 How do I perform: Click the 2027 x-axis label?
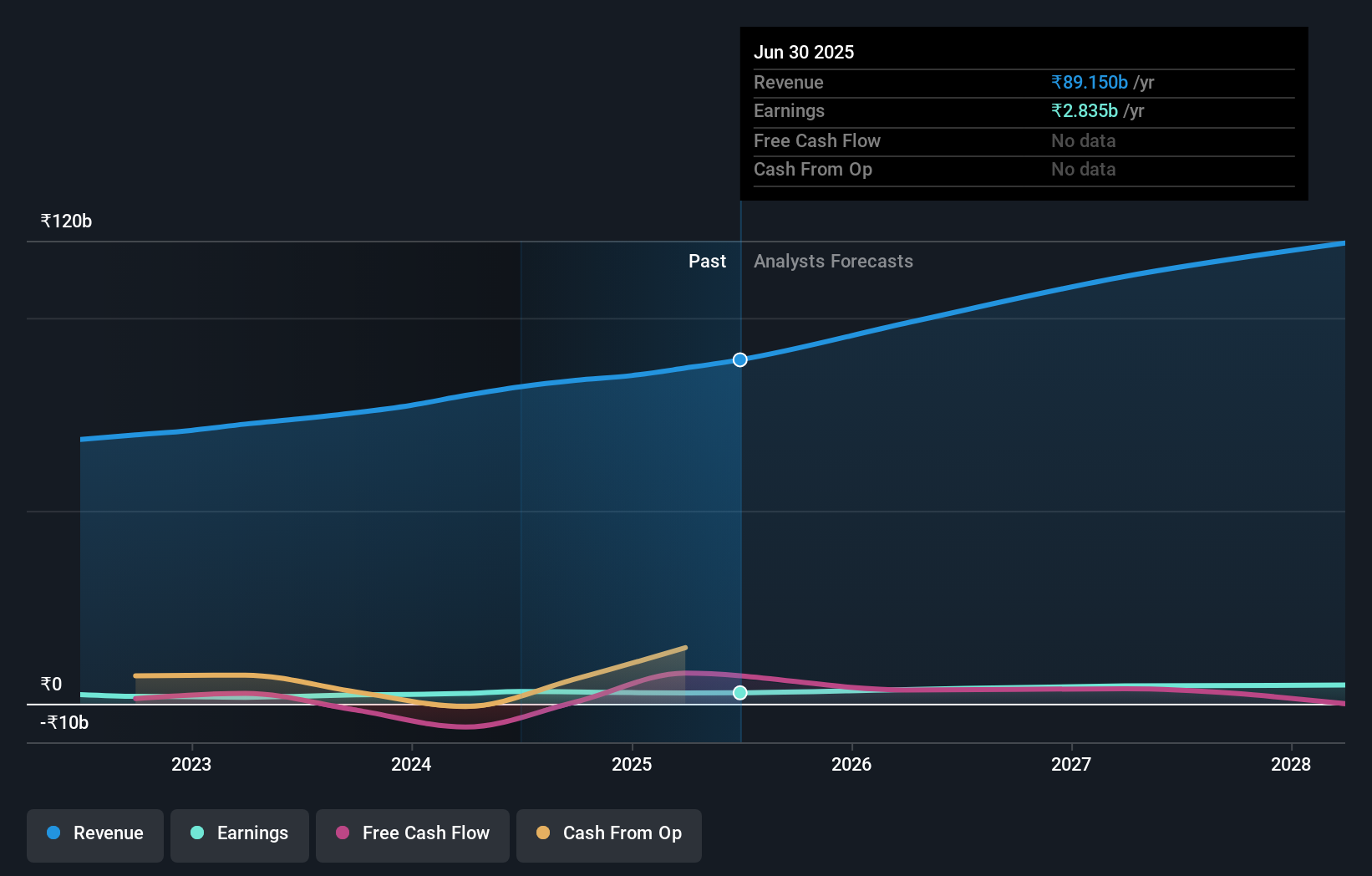[x=1071, y=764]
